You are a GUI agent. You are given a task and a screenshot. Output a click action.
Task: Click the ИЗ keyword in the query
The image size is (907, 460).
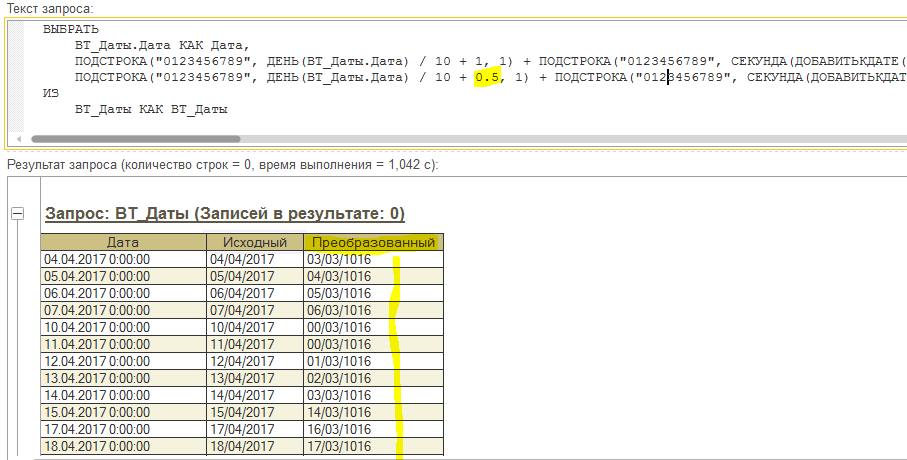(51, 93)
